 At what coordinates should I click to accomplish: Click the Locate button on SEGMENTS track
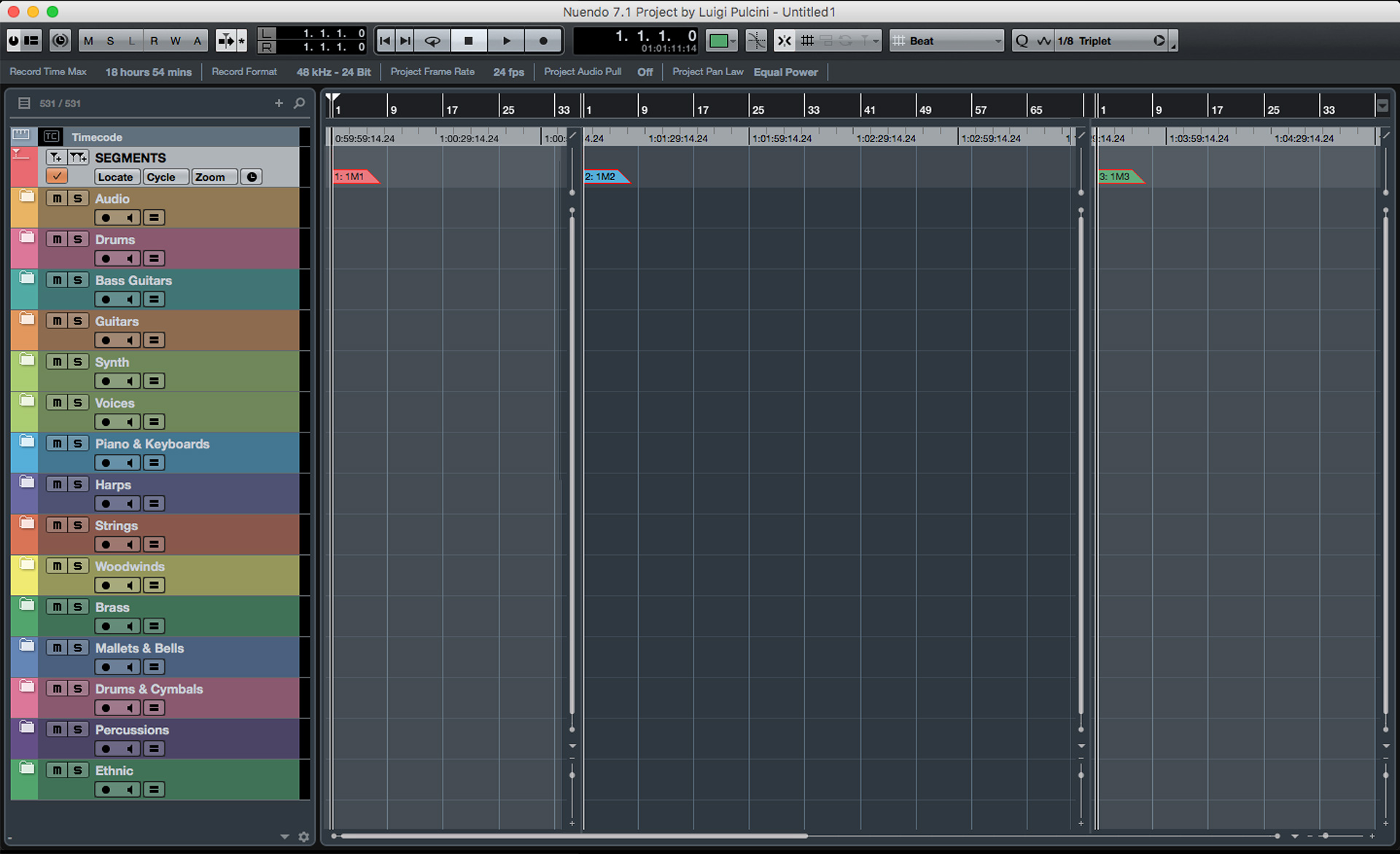[x=116, y=177]
